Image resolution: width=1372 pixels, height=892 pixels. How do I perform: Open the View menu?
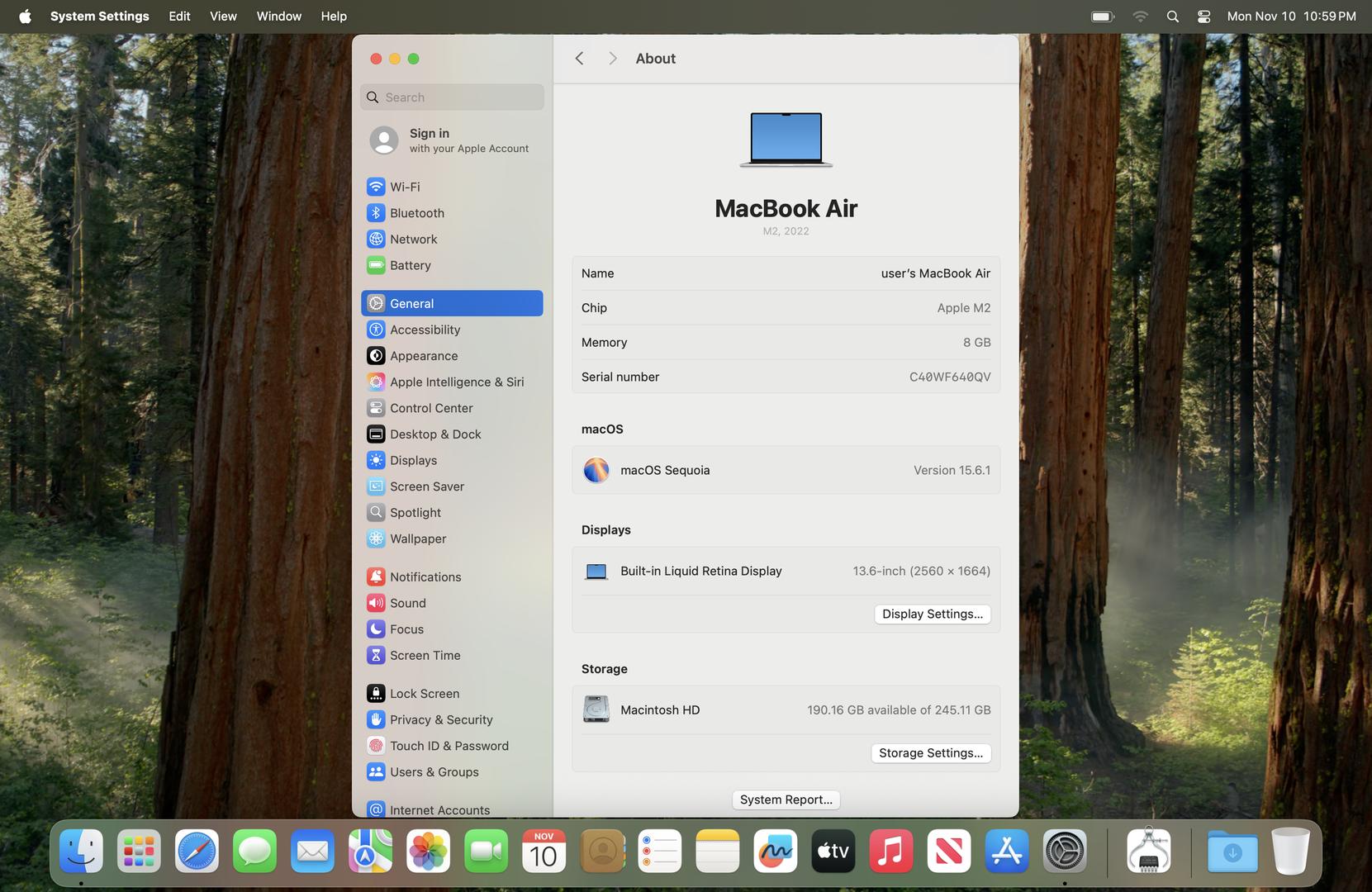223,17
